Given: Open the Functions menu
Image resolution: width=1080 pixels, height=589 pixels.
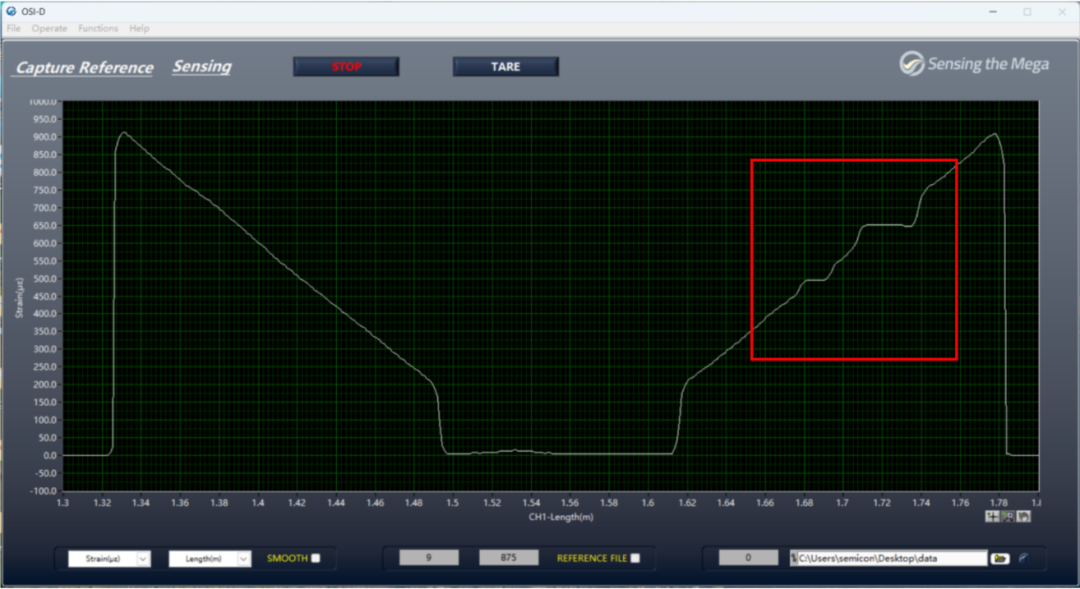Looking at the screenshot, I should [x=98, y=28].
